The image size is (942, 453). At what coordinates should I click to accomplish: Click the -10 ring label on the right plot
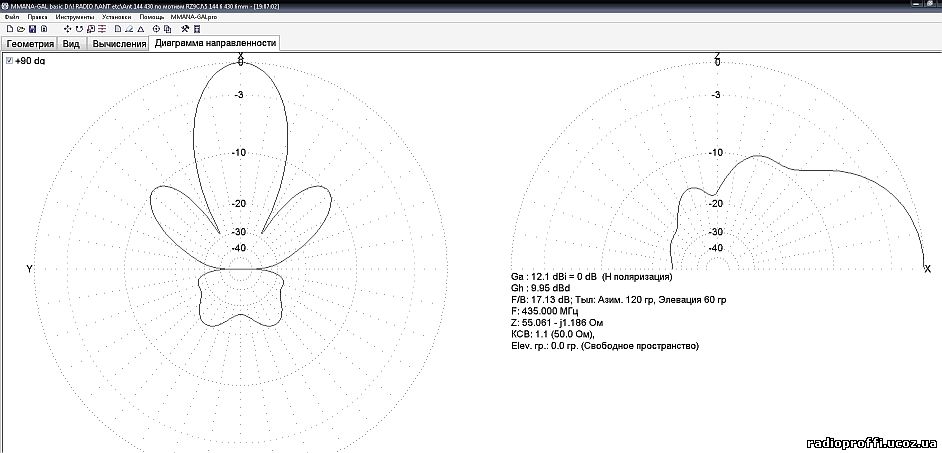(x=716, y=153)
